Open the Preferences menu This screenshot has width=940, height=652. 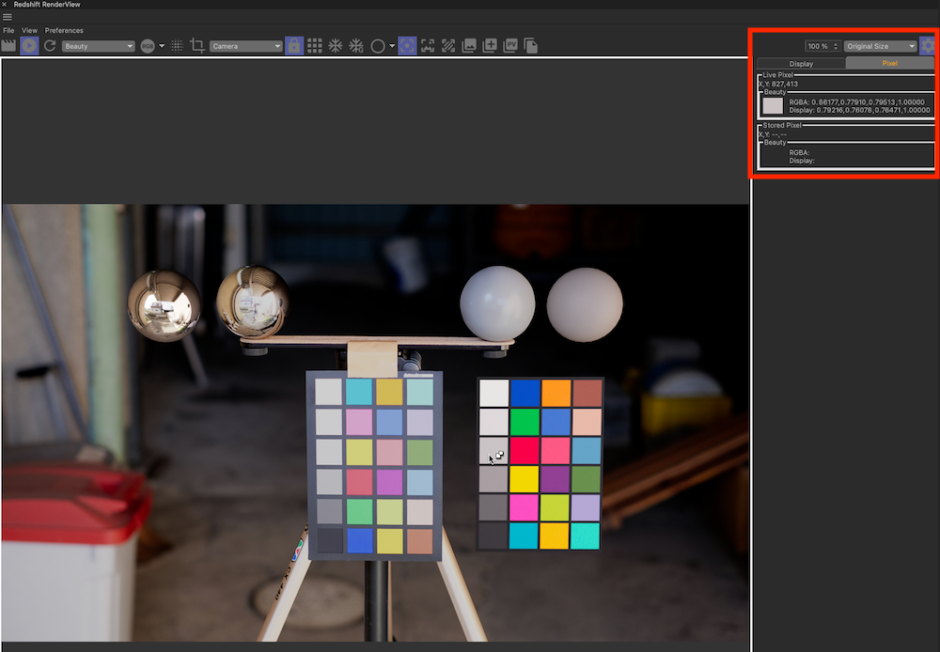64,31
